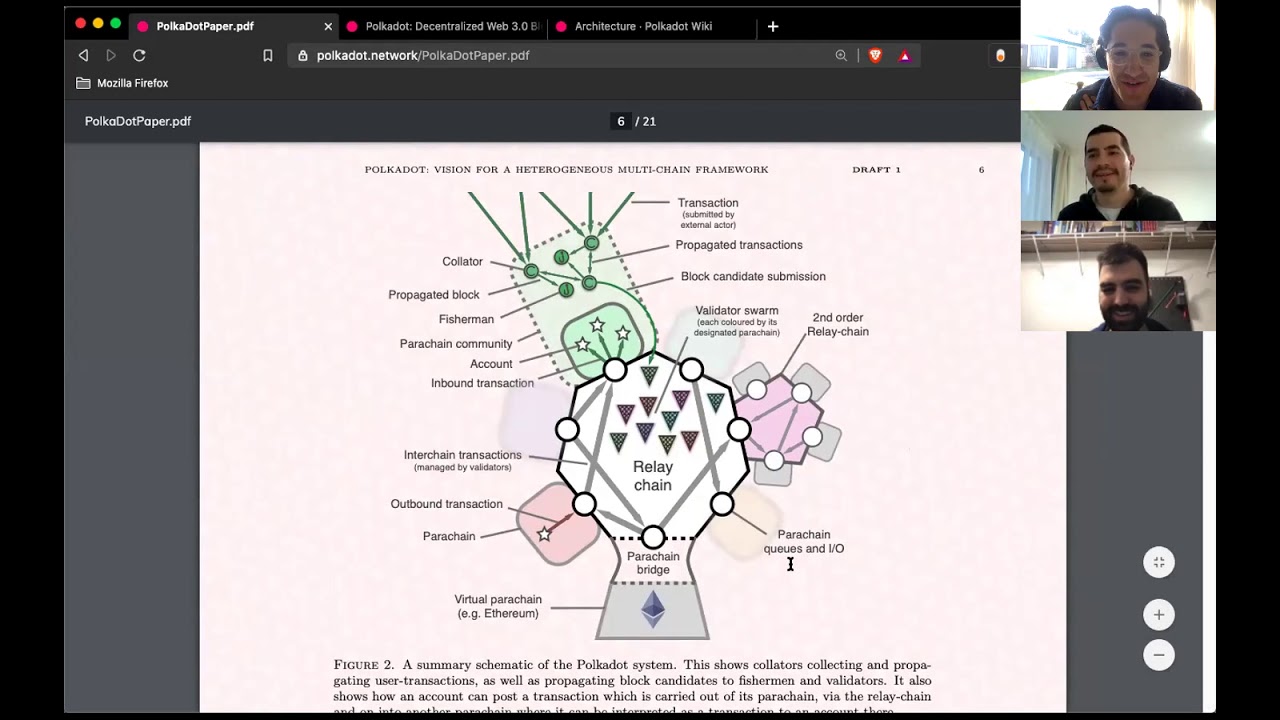Viewport: 1280px width, 720px height.
Task: Switch to the PolkaDotPaper.pdf tab
Action: (x=234, y=26)
